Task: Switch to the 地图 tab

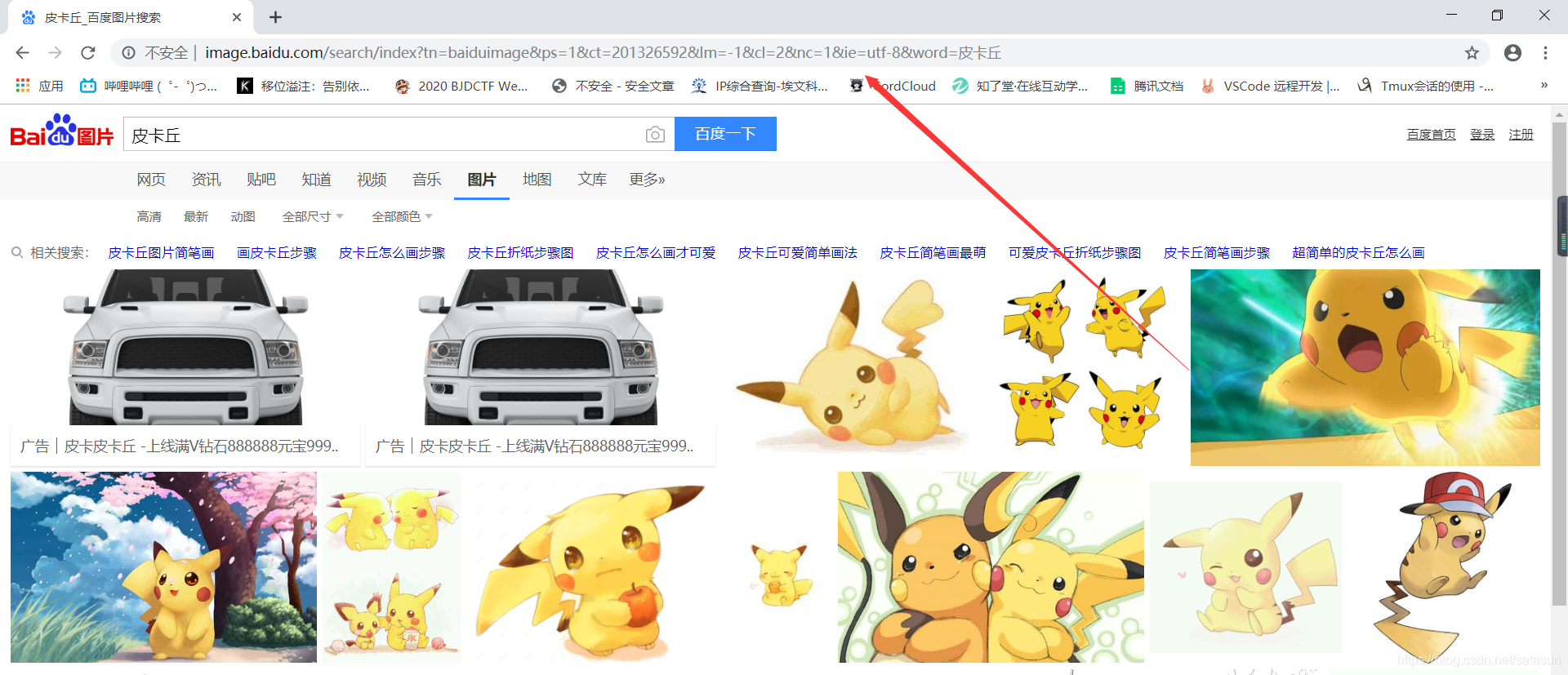Action: point(537,180)
